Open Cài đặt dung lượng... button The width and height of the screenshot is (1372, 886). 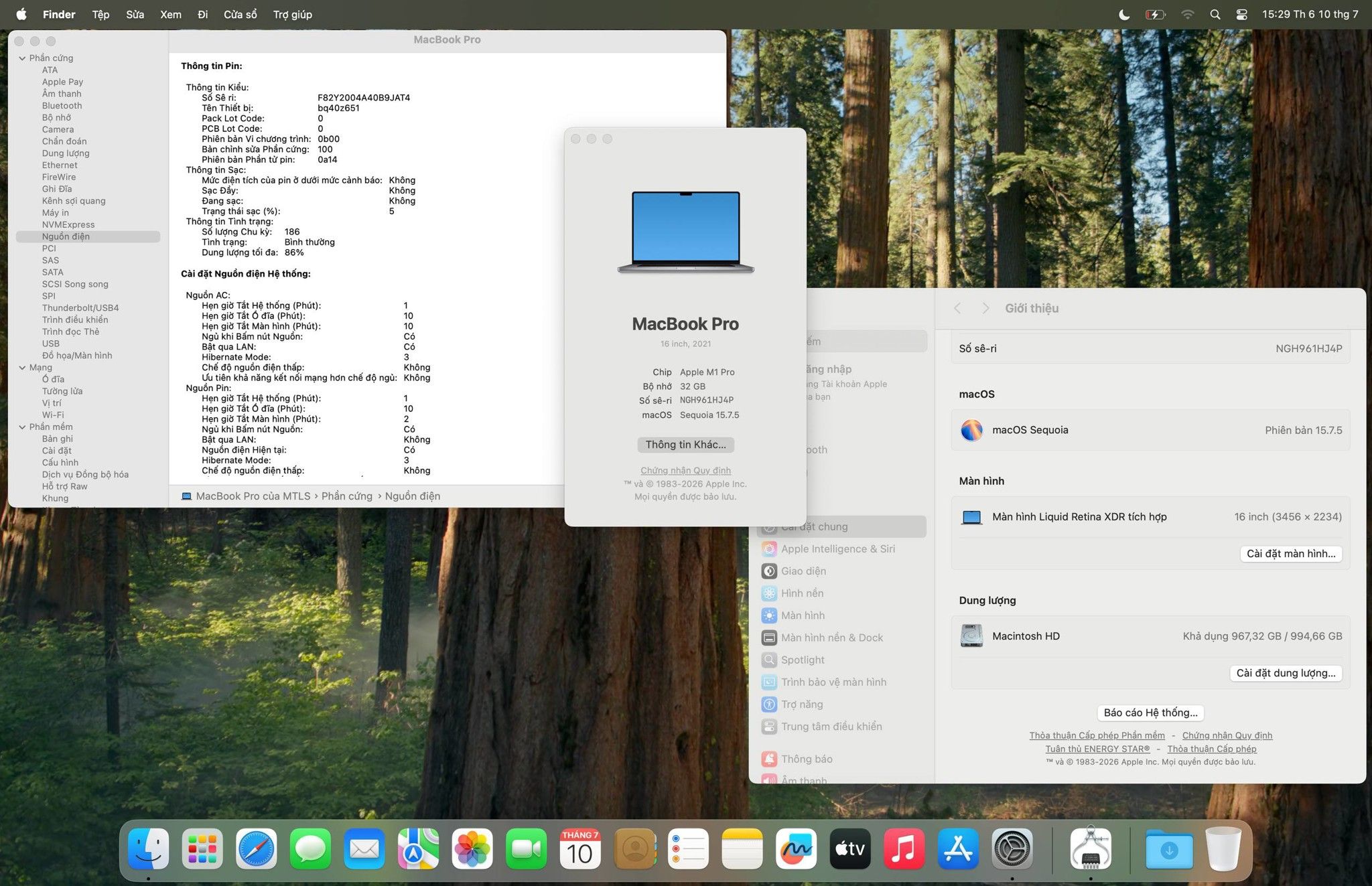pyautogui.click(x=1286, y=673)
